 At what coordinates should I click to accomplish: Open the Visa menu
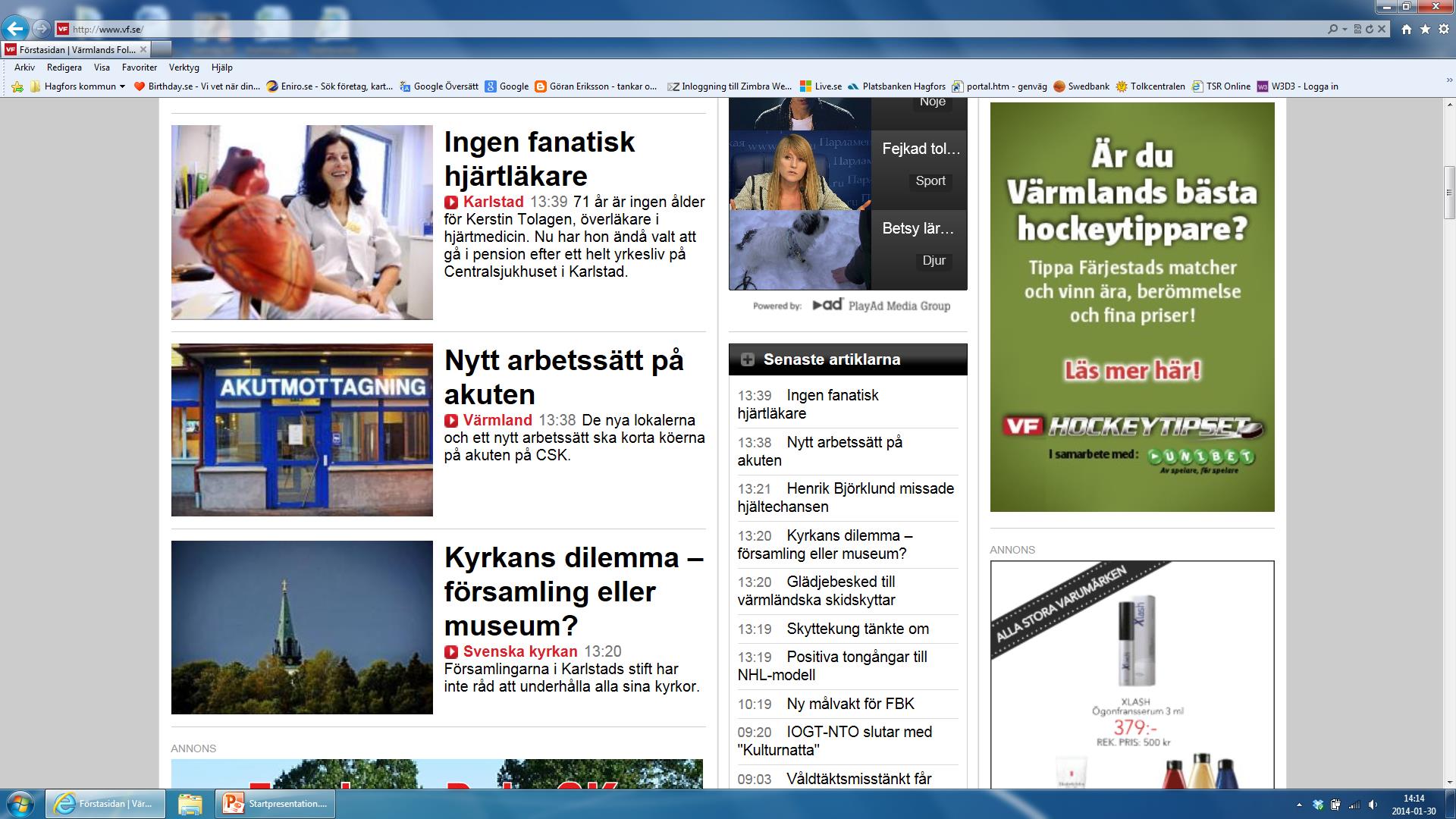102,67
